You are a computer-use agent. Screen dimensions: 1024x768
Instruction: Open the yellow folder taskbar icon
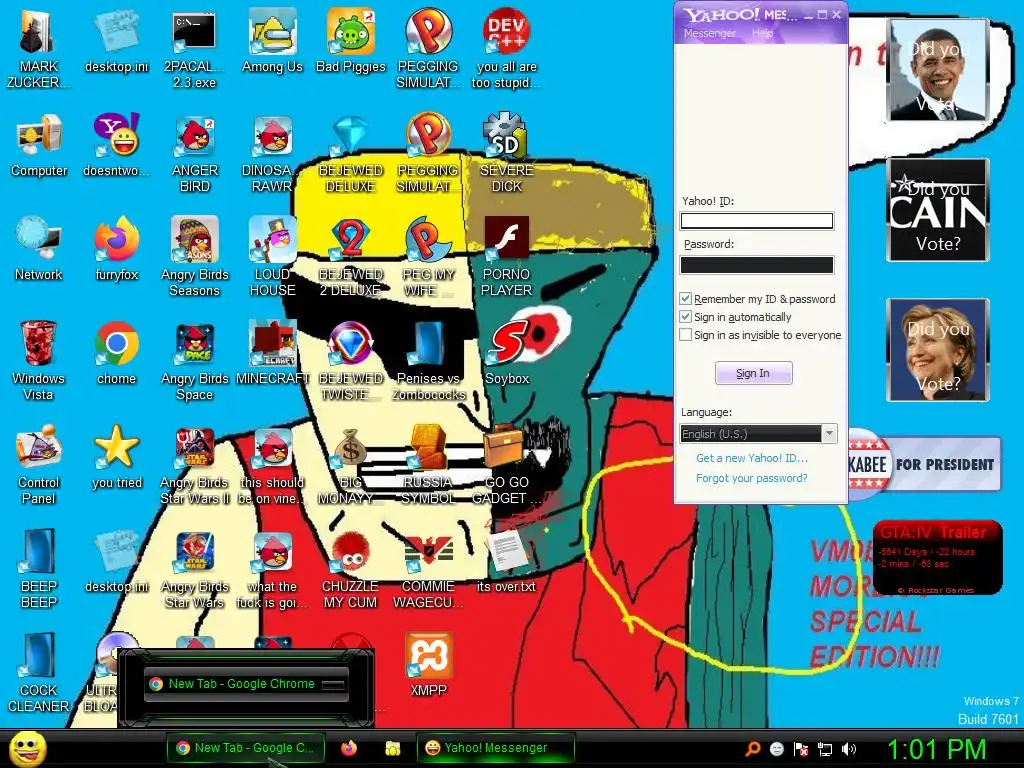pyautogui.click(x=392, y=748)
